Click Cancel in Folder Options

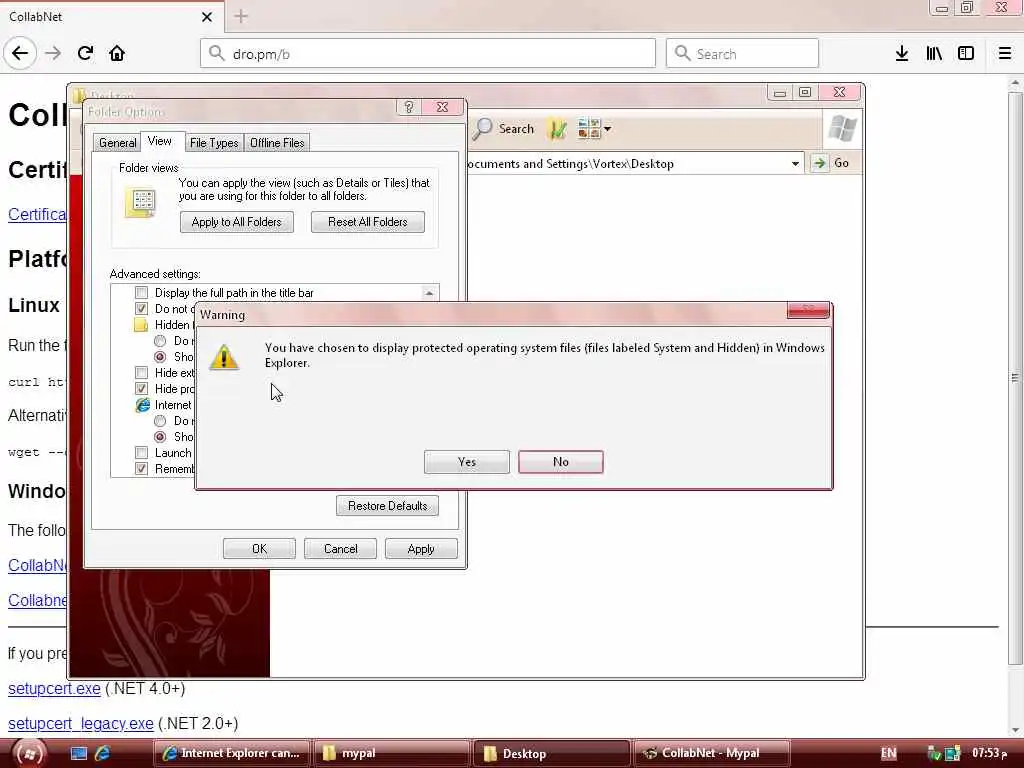coord(340,549)
